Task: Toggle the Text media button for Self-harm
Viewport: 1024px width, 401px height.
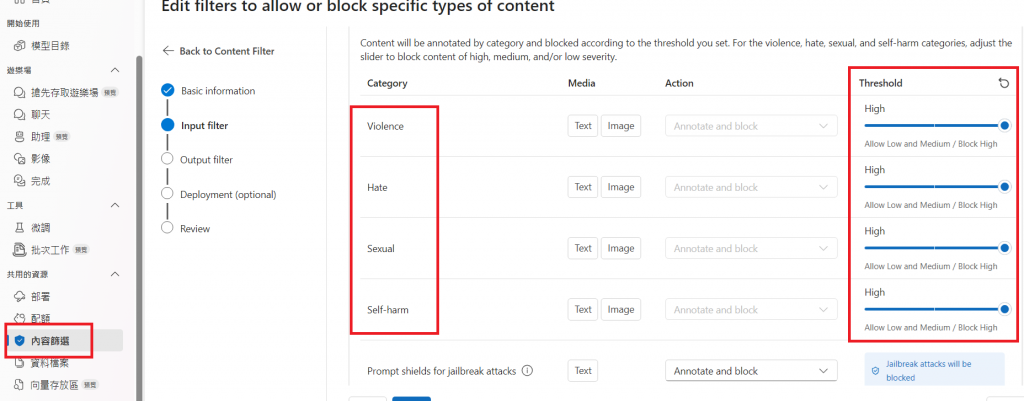Action: point(583,310)
